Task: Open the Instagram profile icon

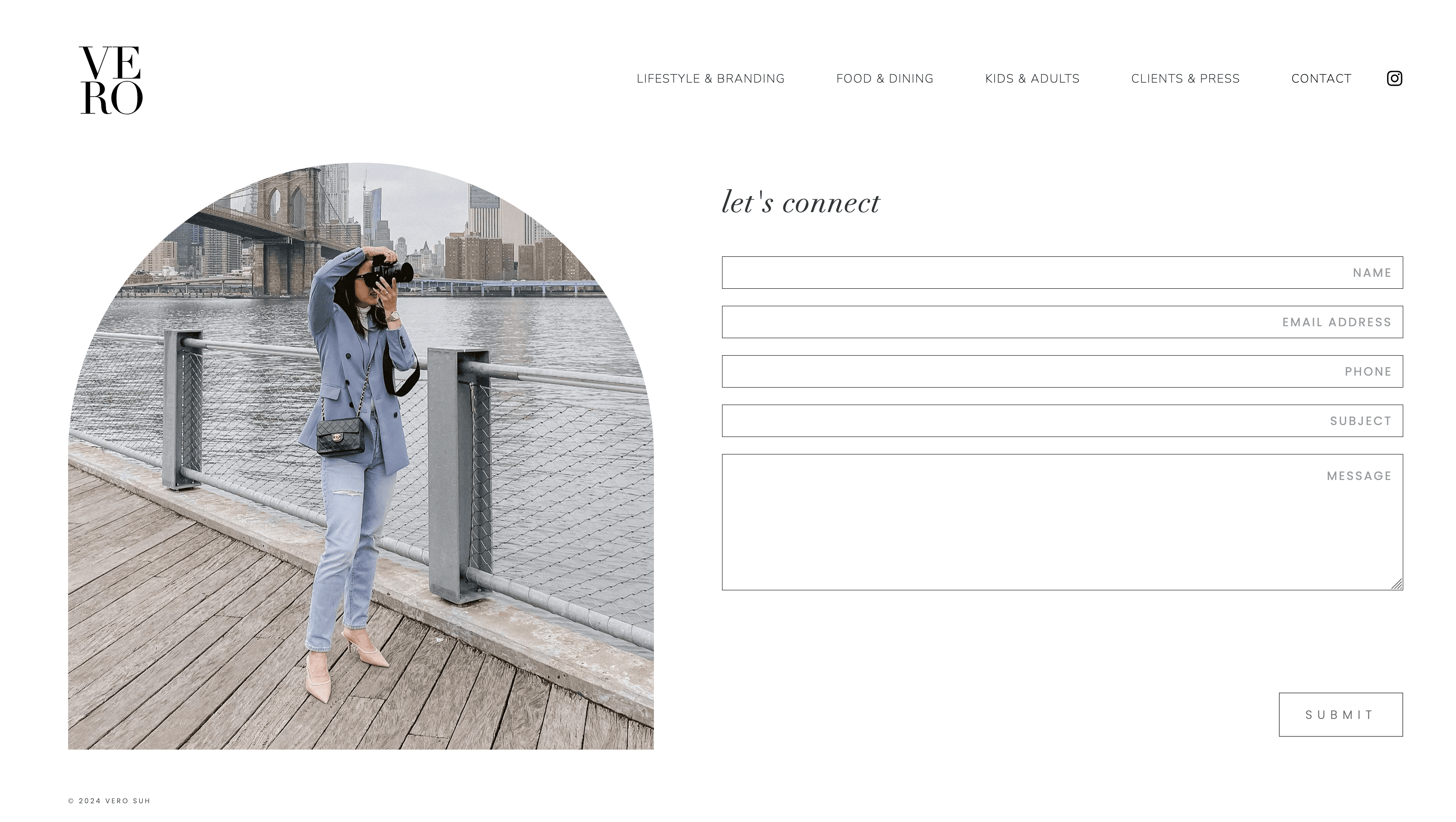Action: click(1394, 79)
